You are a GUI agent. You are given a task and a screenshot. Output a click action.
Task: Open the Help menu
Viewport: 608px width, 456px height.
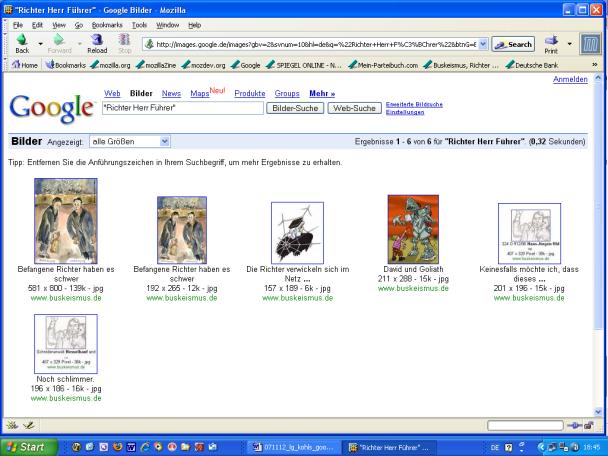(x=194, y=25)
